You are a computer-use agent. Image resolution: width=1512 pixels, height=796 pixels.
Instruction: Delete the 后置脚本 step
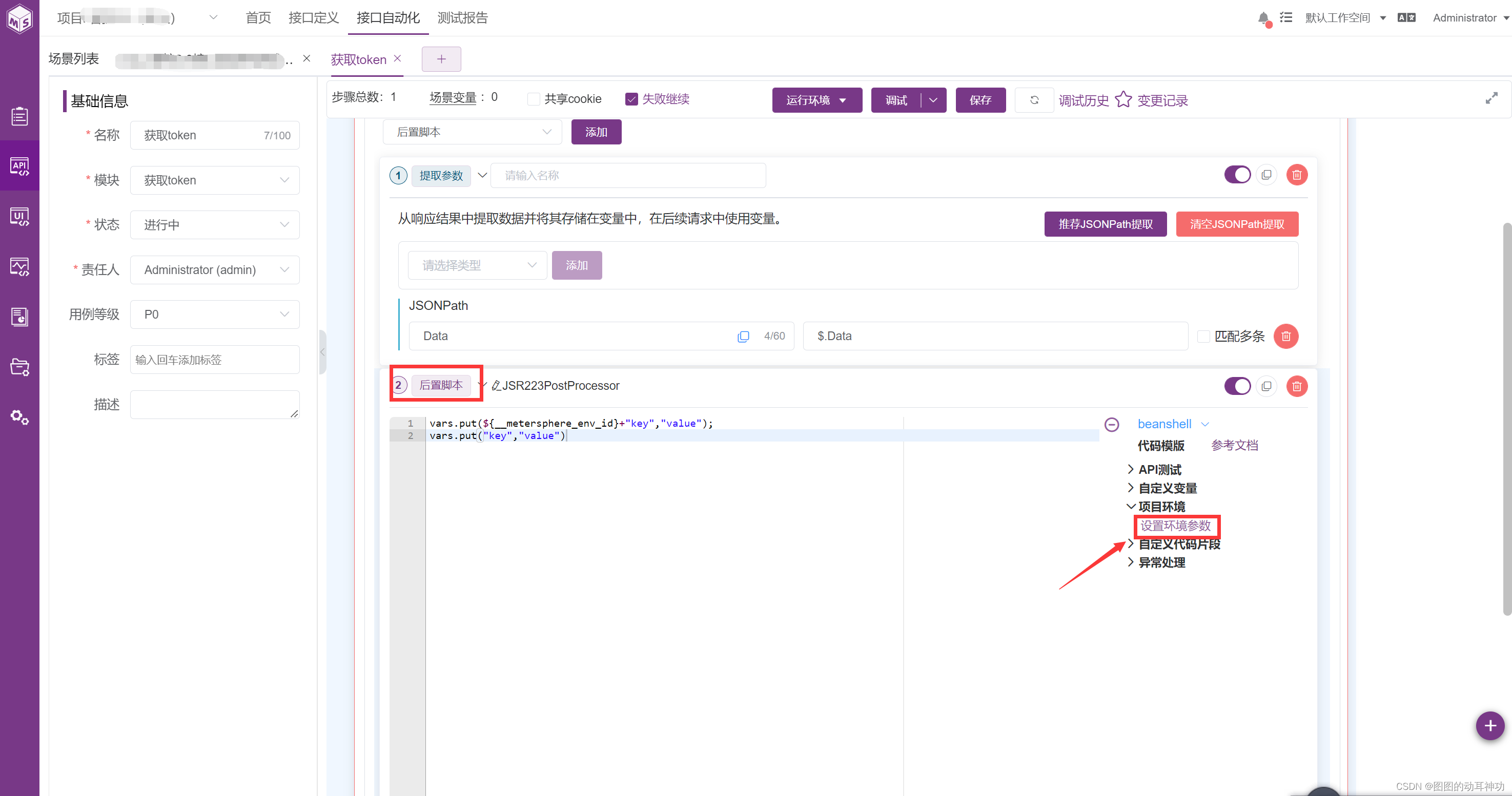tap(1297, 386)
